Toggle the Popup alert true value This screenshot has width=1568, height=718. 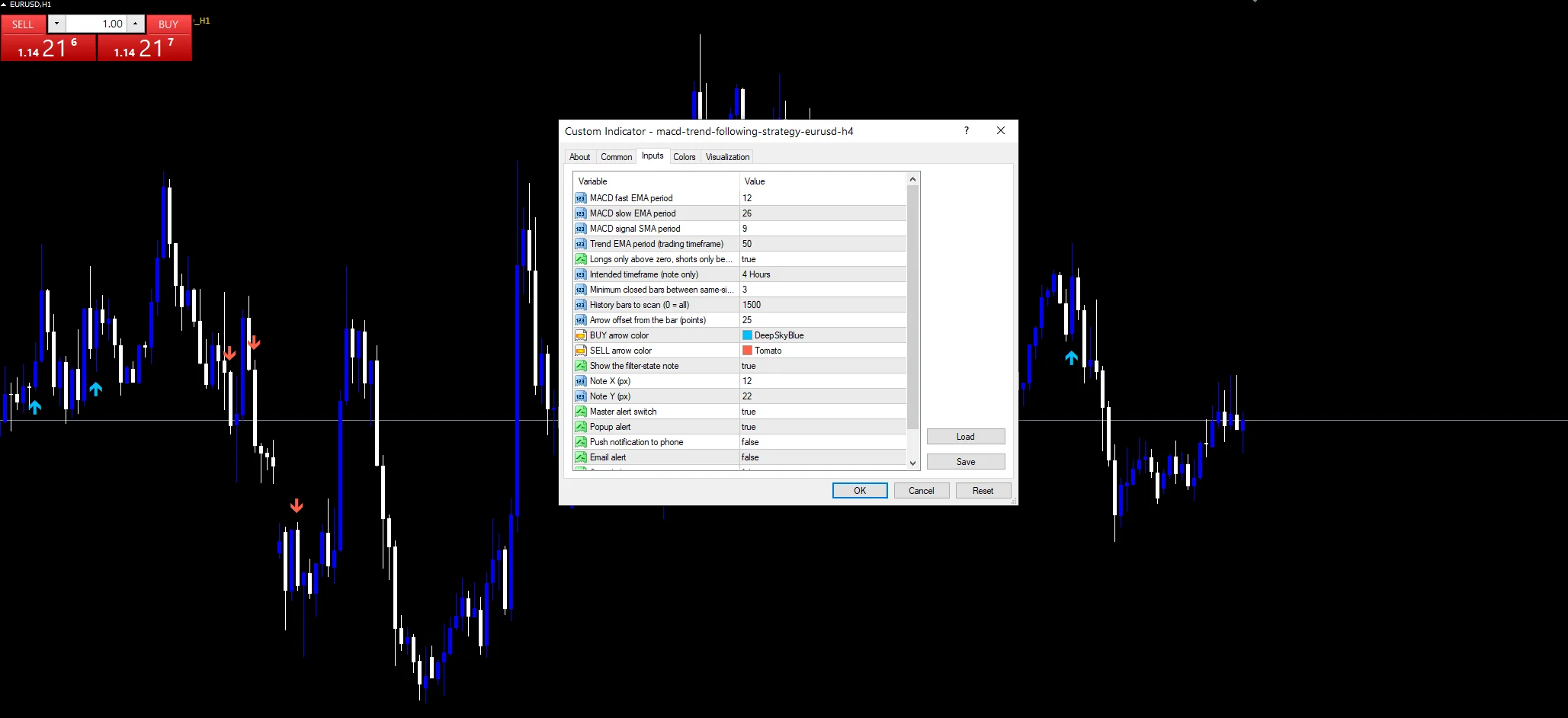823,427
